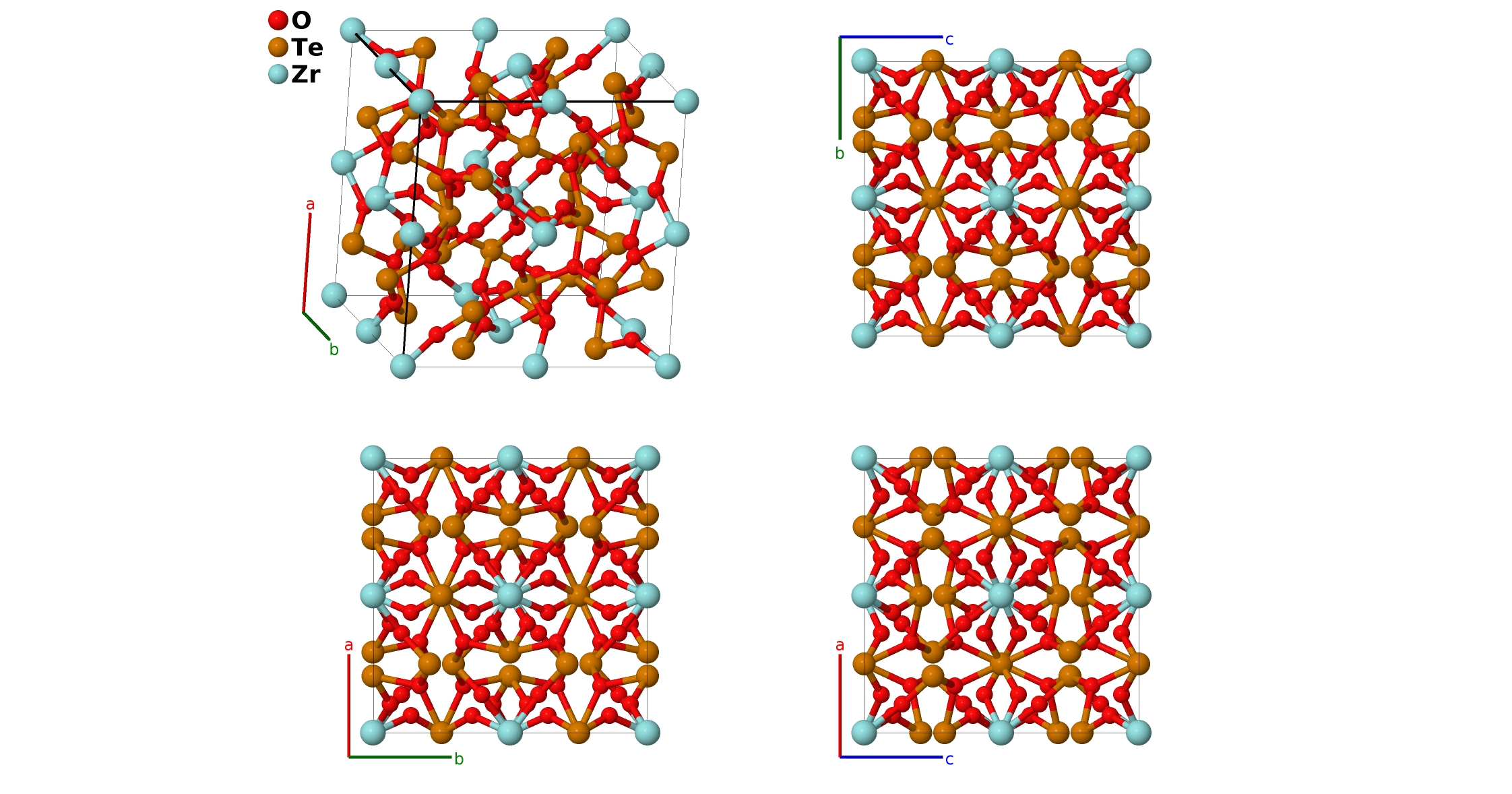Click the 'Te' legend text label

click(x=307, y=47)
